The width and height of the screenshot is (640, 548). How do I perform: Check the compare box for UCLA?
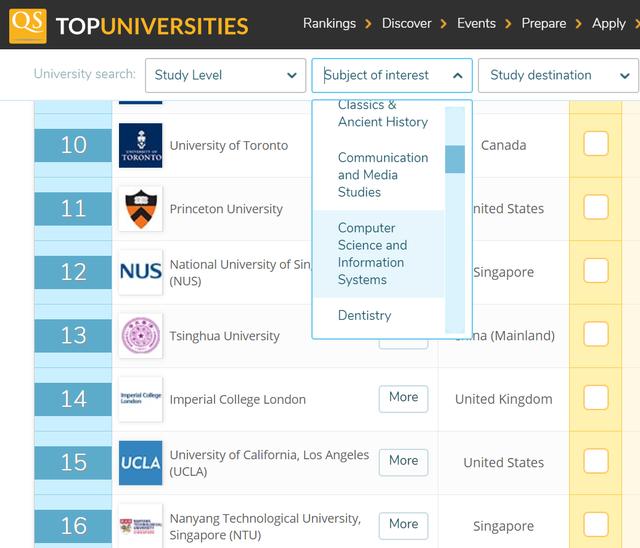point(596,462)
